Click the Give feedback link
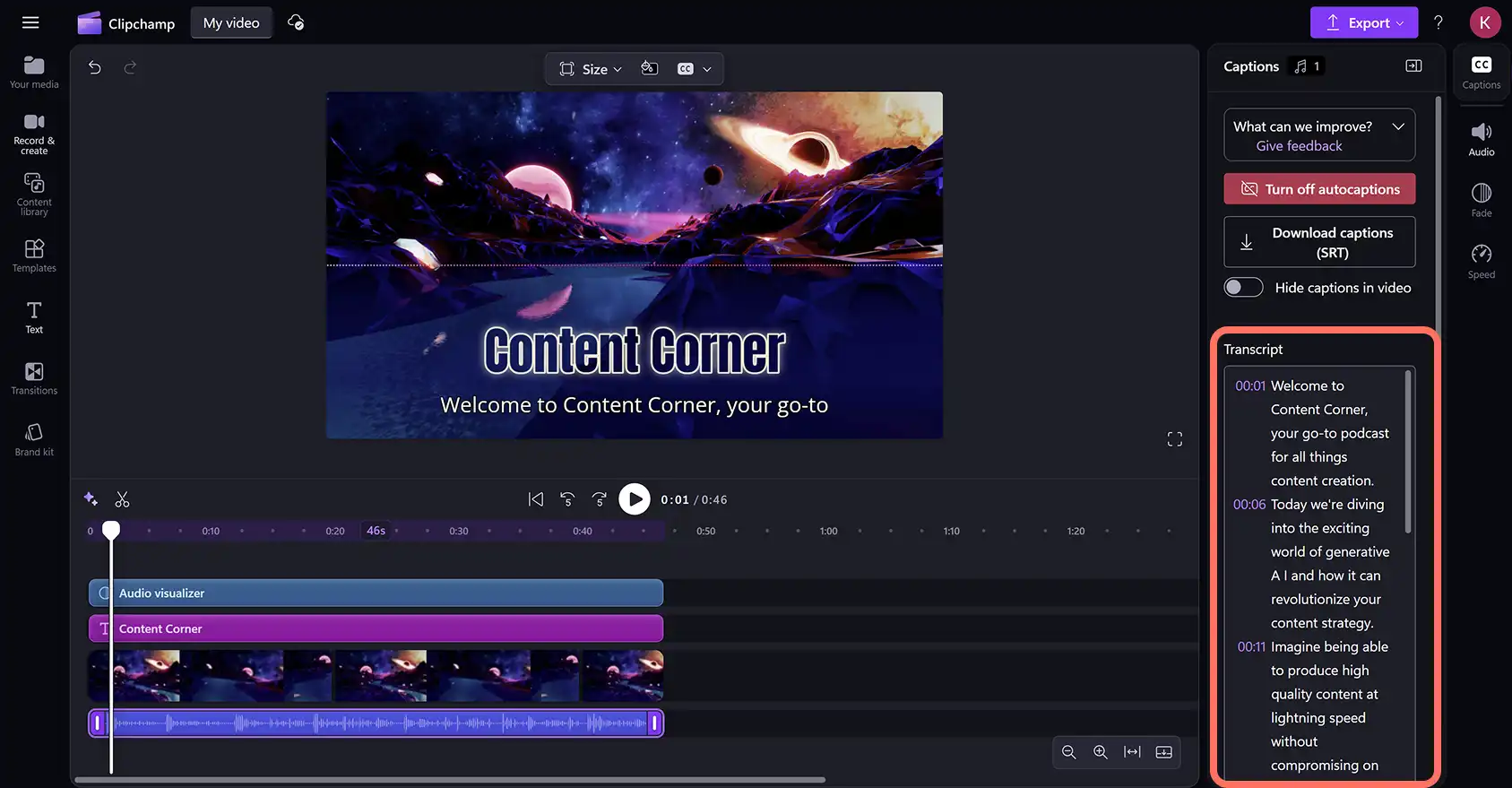The width and height of the screenshot is (1512, 788). tap(1299, 146)
